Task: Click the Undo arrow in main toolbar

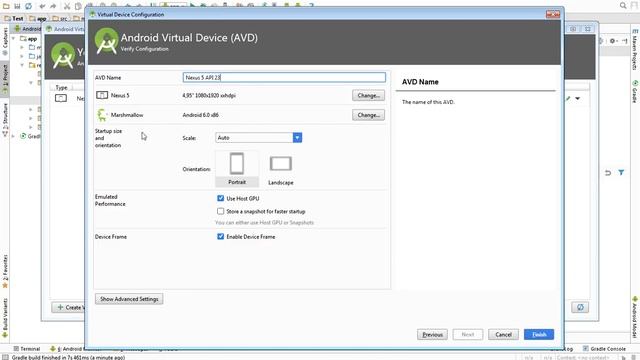Action: pos(42,6)
